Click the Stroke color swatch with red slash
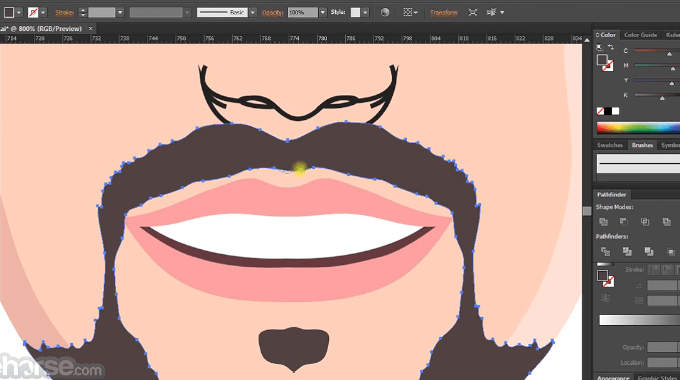Image resolution: width=680 pixels, height=380 pixels. click(33, 13)
